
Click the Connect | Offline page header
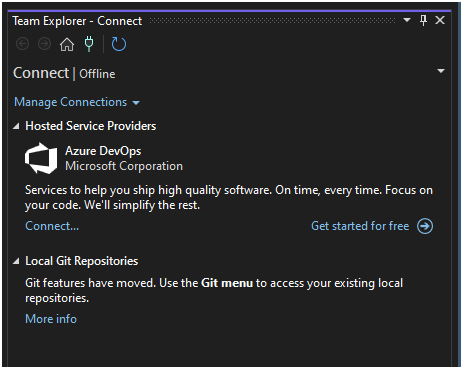[64, 73]
